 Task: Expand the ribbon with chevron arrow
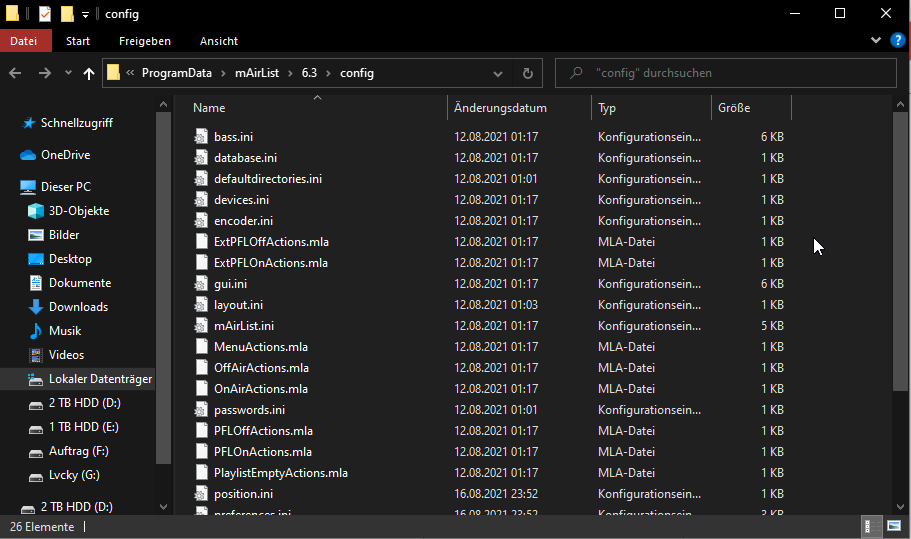[x=876, y=40]
